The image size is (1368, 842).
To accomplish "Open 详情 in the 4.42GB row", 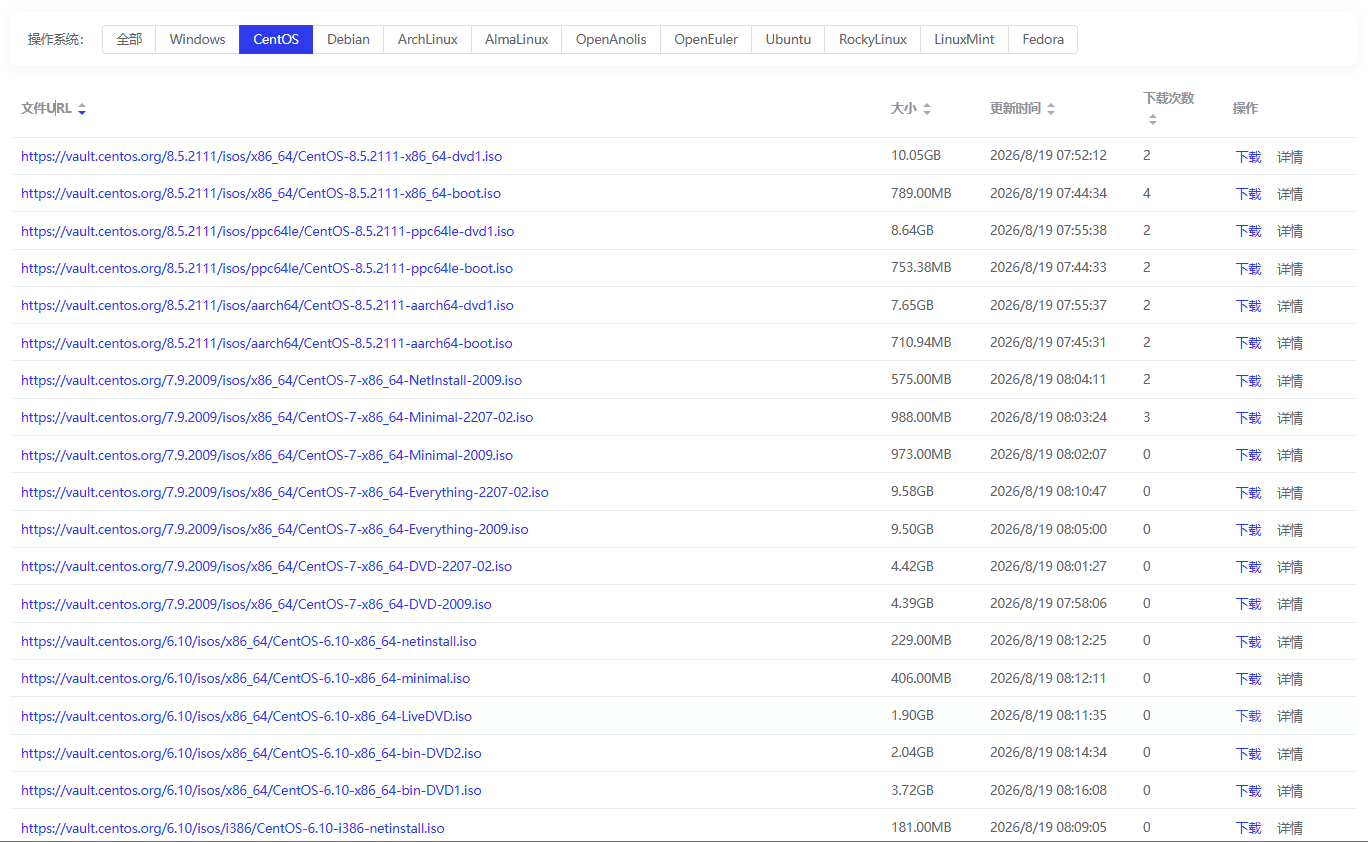I will (1290, 567).
